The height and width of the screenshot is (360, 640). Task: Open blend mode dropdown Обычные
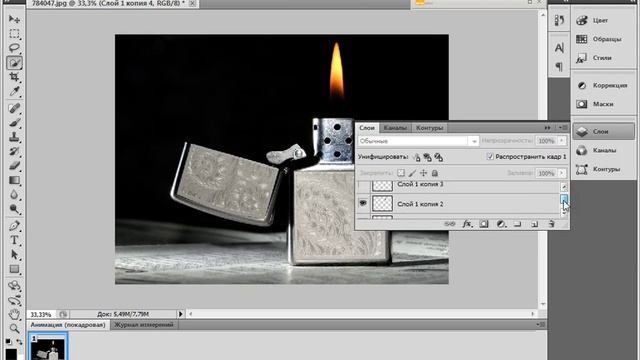point(418,141)
